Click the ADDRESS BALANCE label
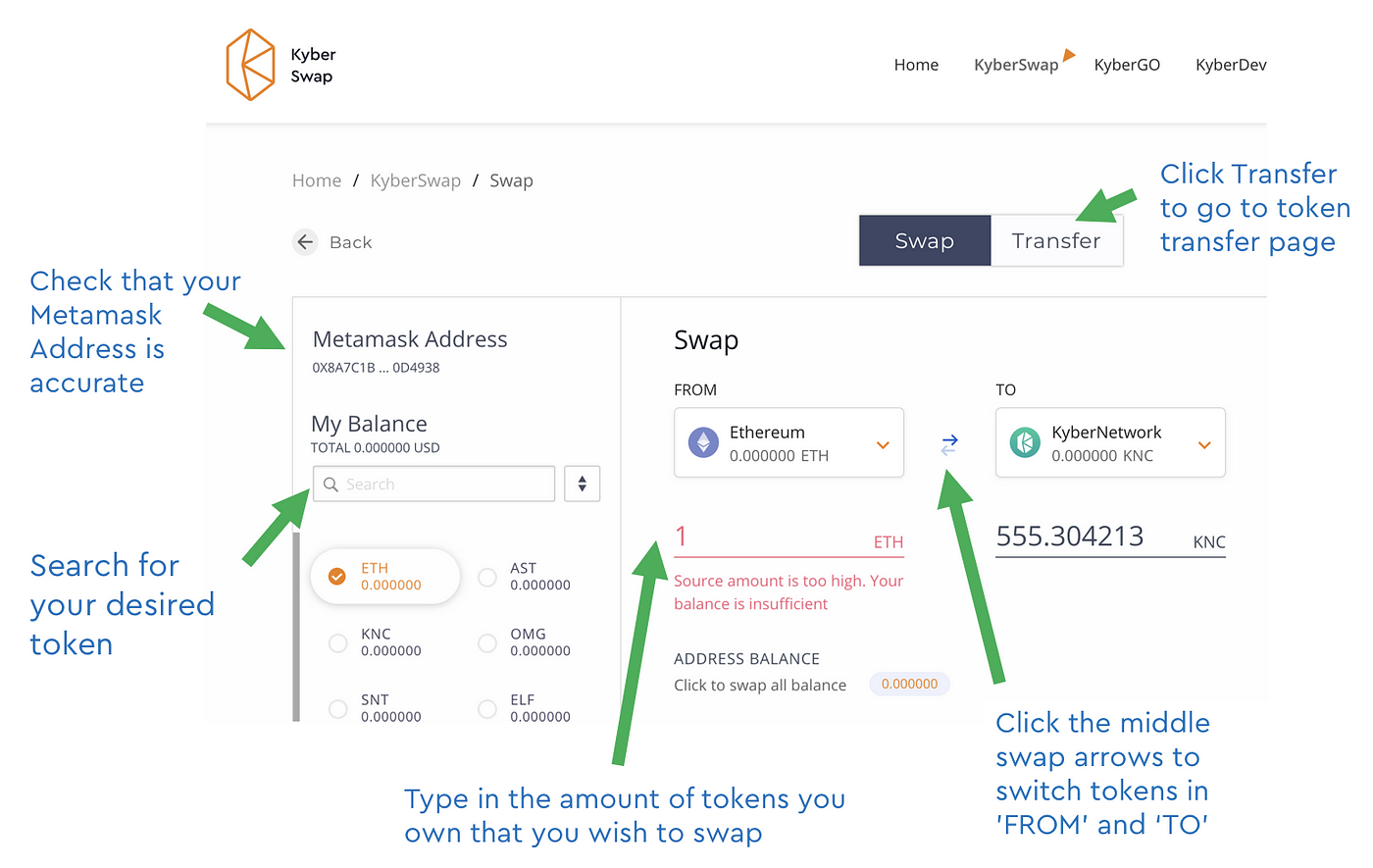Image resolution: width=1373 pixels, height=868 pixels. tap(746, 659)
